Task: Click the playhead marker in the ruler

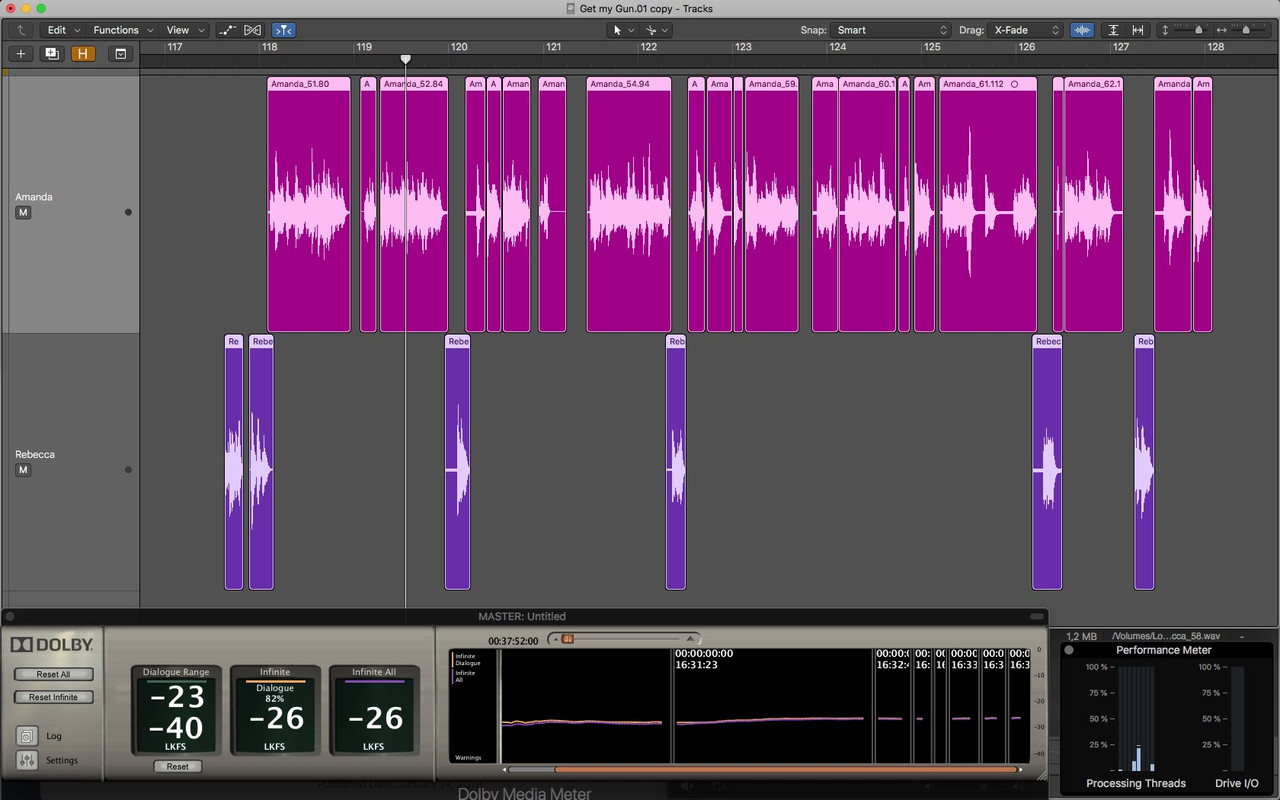Action: (405, 59)
